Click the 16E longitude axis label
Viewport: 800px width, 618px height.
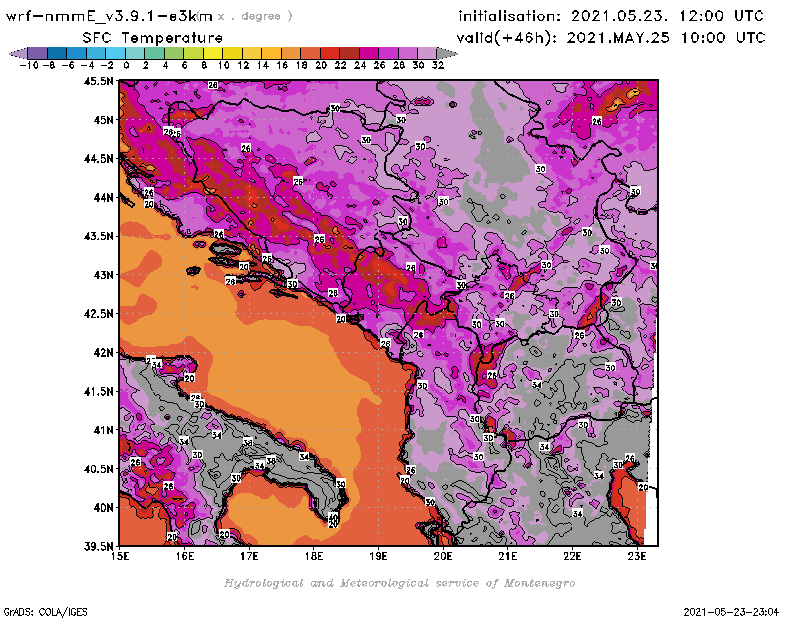pos(185,556)
